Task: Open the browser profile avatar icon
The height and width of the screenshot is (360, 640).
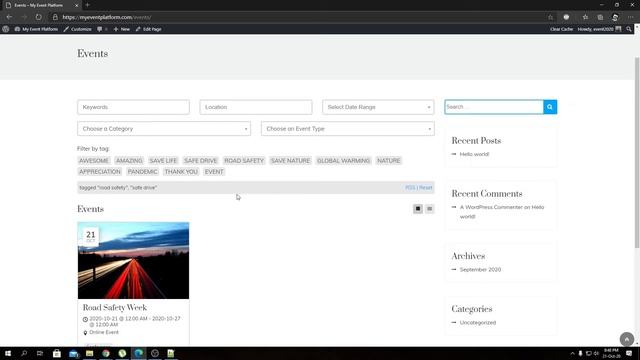Action: [x=615, y=17]
